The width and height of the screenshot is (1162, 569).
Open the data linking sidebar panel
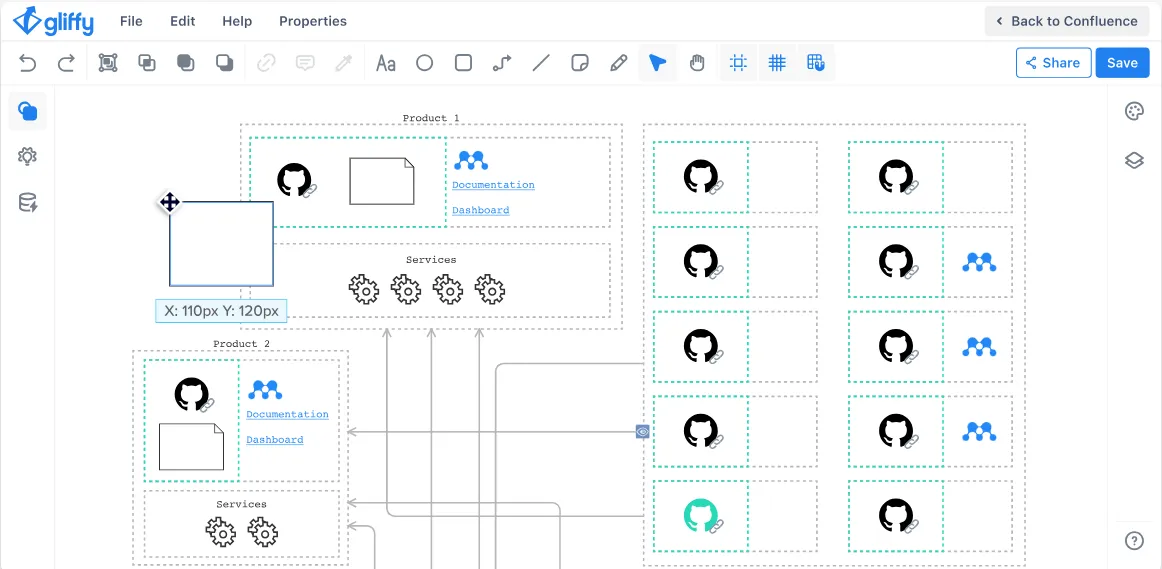(x=27, y=202)
